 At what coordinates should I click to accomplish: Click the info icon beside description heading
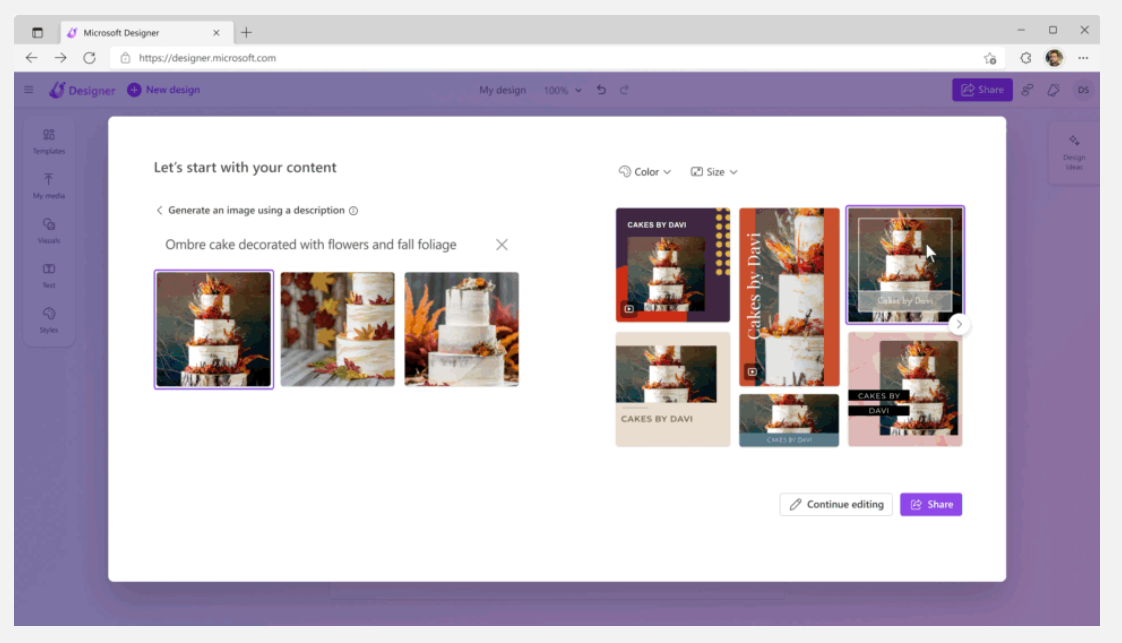(354, 211)
